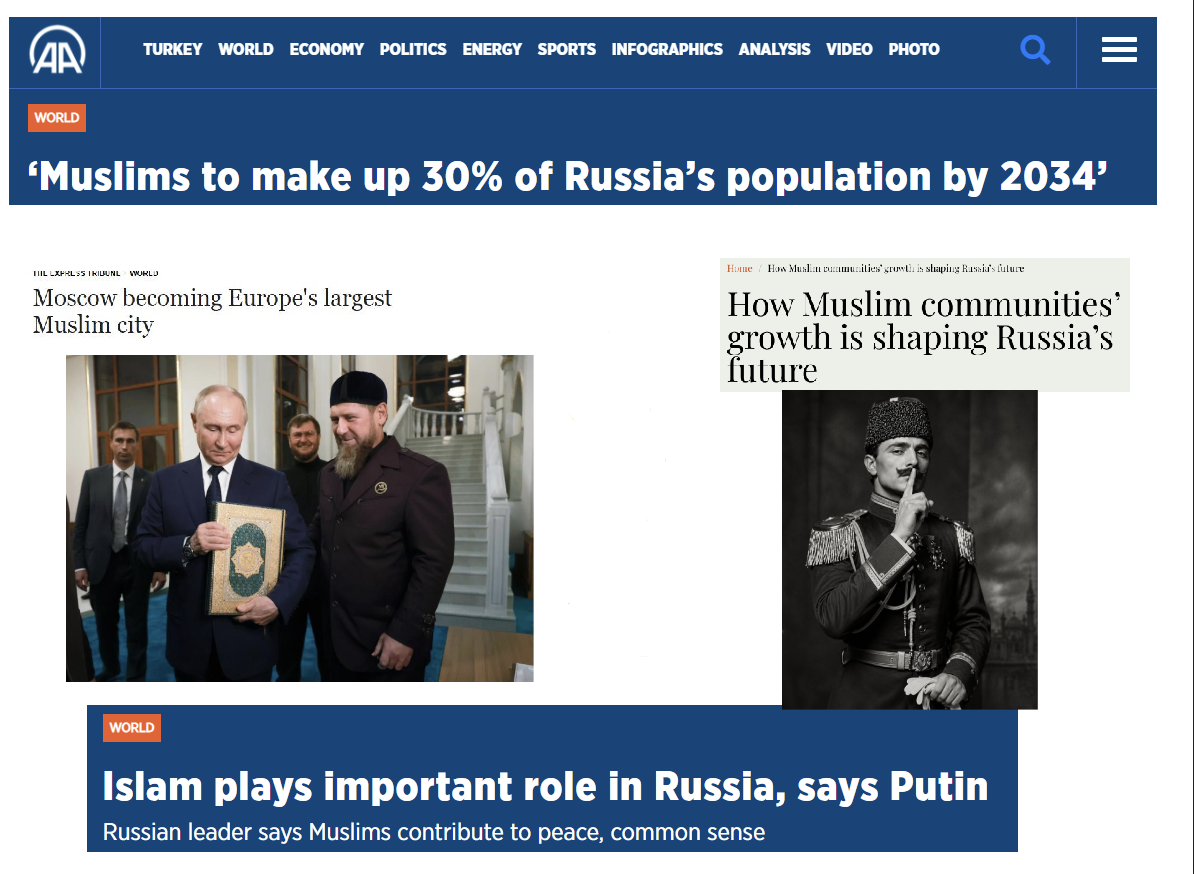This screenshot has width=1194, height=874.
Task: Open the 'Muslims to make up 30%' headline
Action: click(x=567, y=177)
